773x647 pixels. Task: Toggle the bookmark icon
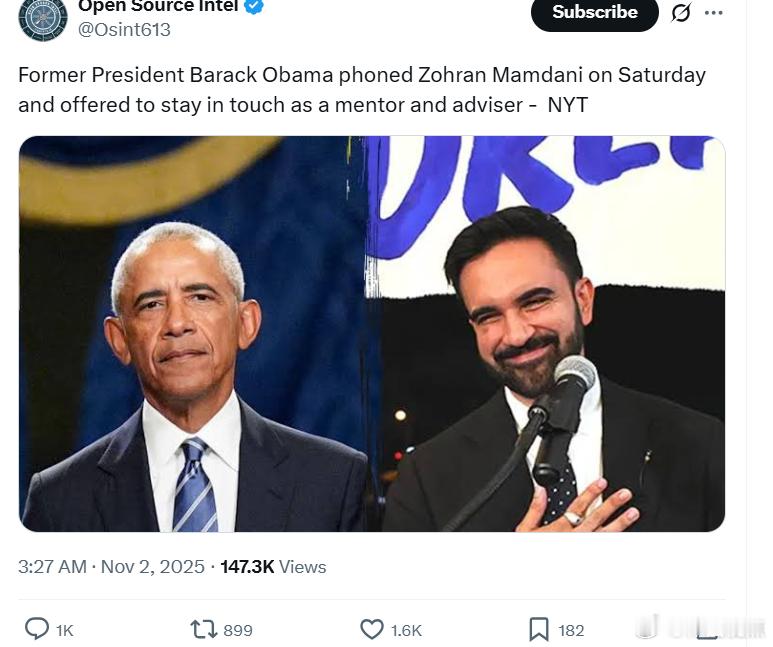pyautogui.click(x=539, y=629)
